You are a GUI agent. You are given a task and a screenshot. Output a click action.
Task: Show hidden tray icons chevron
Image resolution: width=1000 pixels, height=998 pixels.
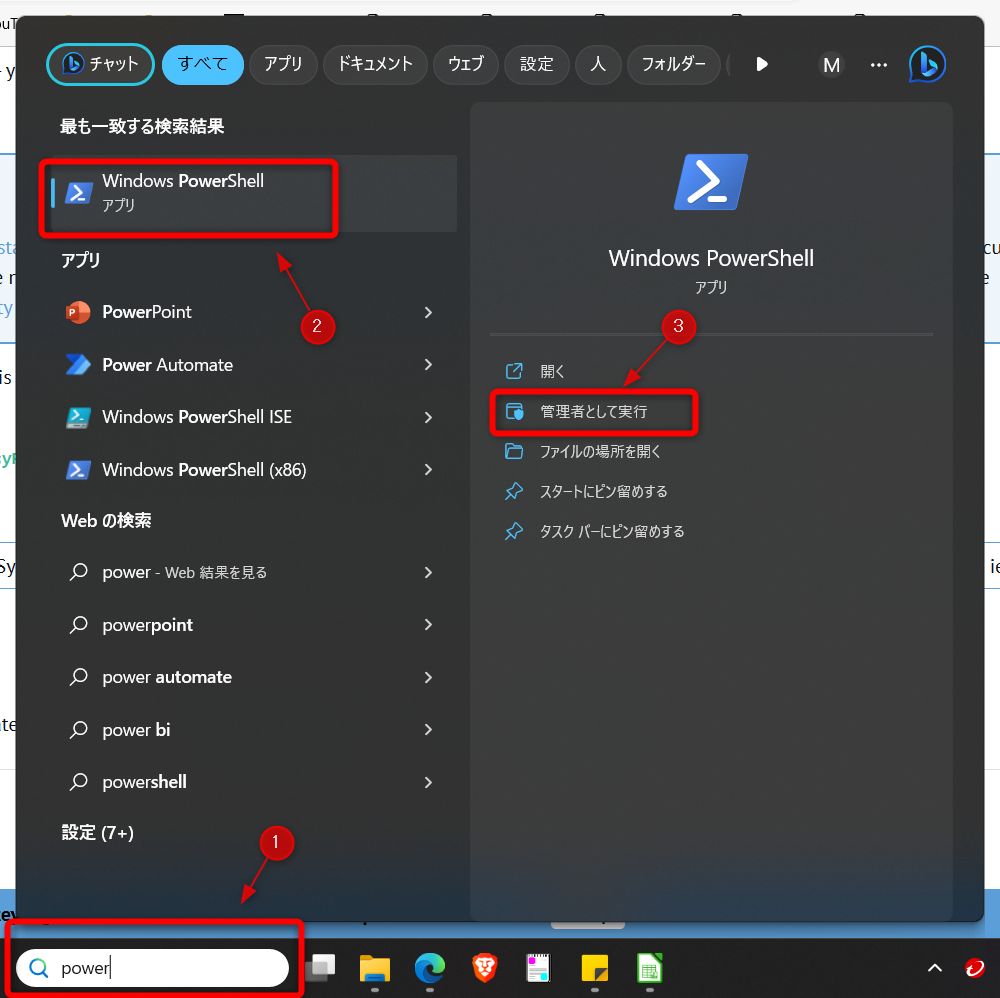coord(934,968)
